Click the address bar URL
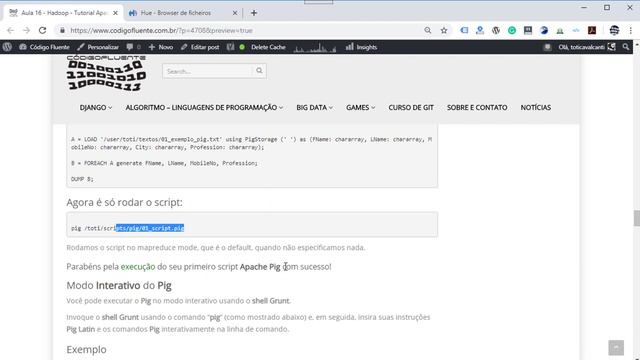 [x=161, y=30]
